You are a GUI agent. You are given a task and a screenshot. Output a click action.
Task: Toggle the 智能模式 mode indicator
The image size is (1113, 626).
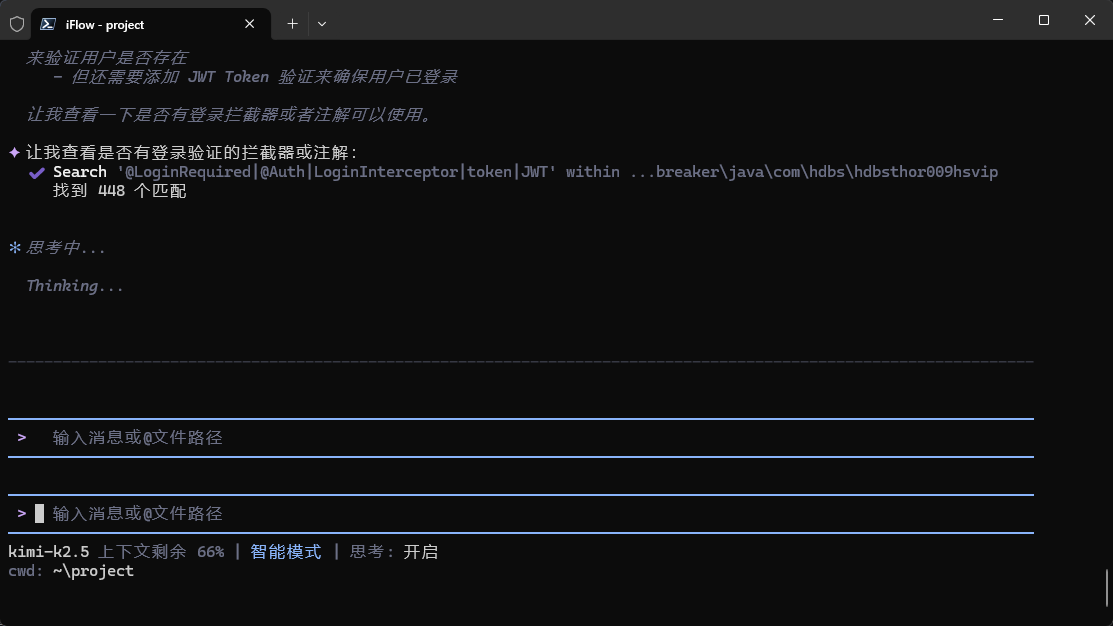coord(286,552)
